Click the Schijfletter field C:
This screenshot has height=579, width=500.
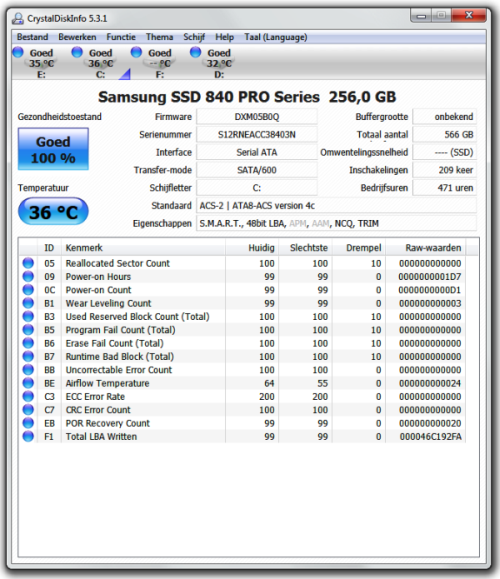point(257,188)
